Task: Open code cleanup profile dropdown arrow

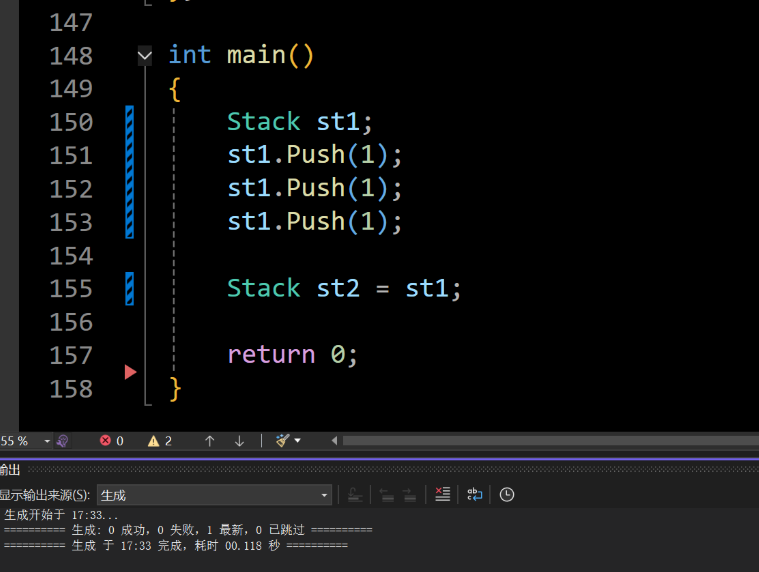Action: coord(298,440)
